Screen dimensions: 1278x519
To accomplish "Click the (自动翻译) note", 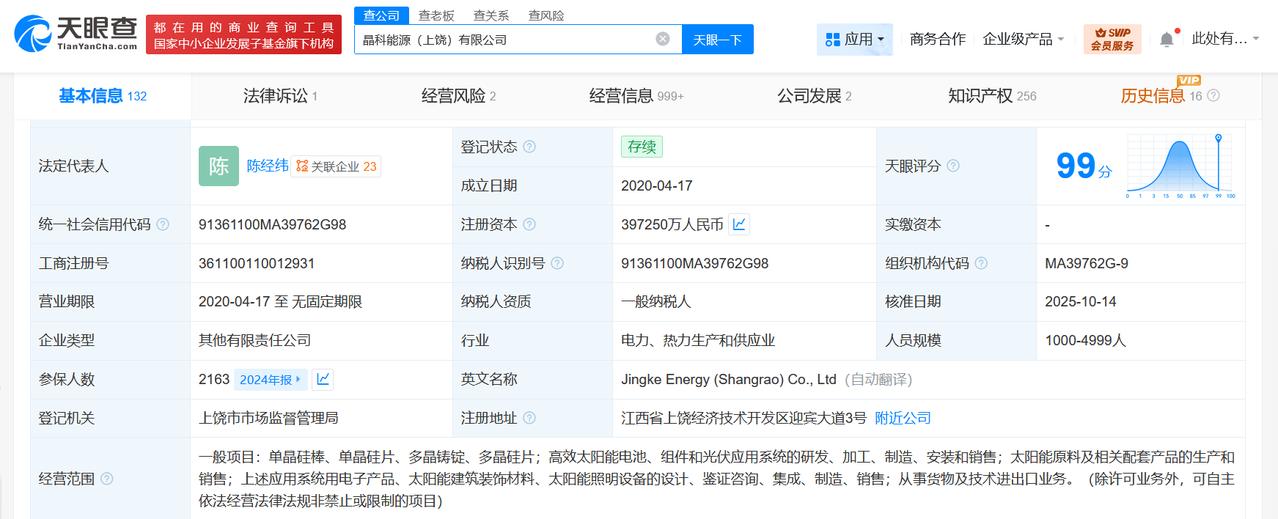I will point(878,380).
